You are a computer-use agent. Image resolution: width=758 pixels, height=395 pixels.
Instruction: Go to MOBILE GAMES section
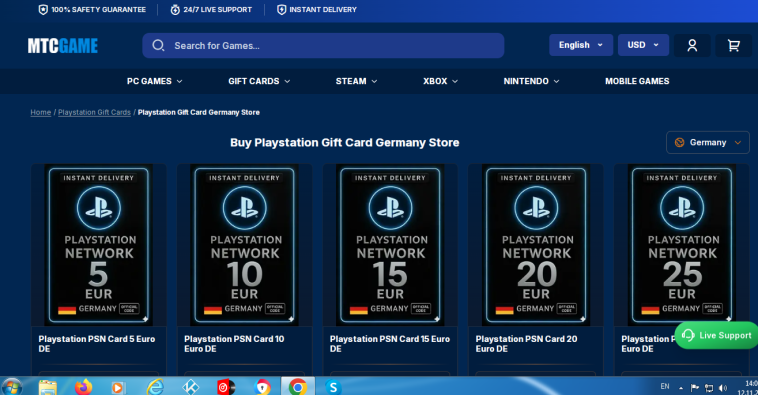[x=637, y=81]
